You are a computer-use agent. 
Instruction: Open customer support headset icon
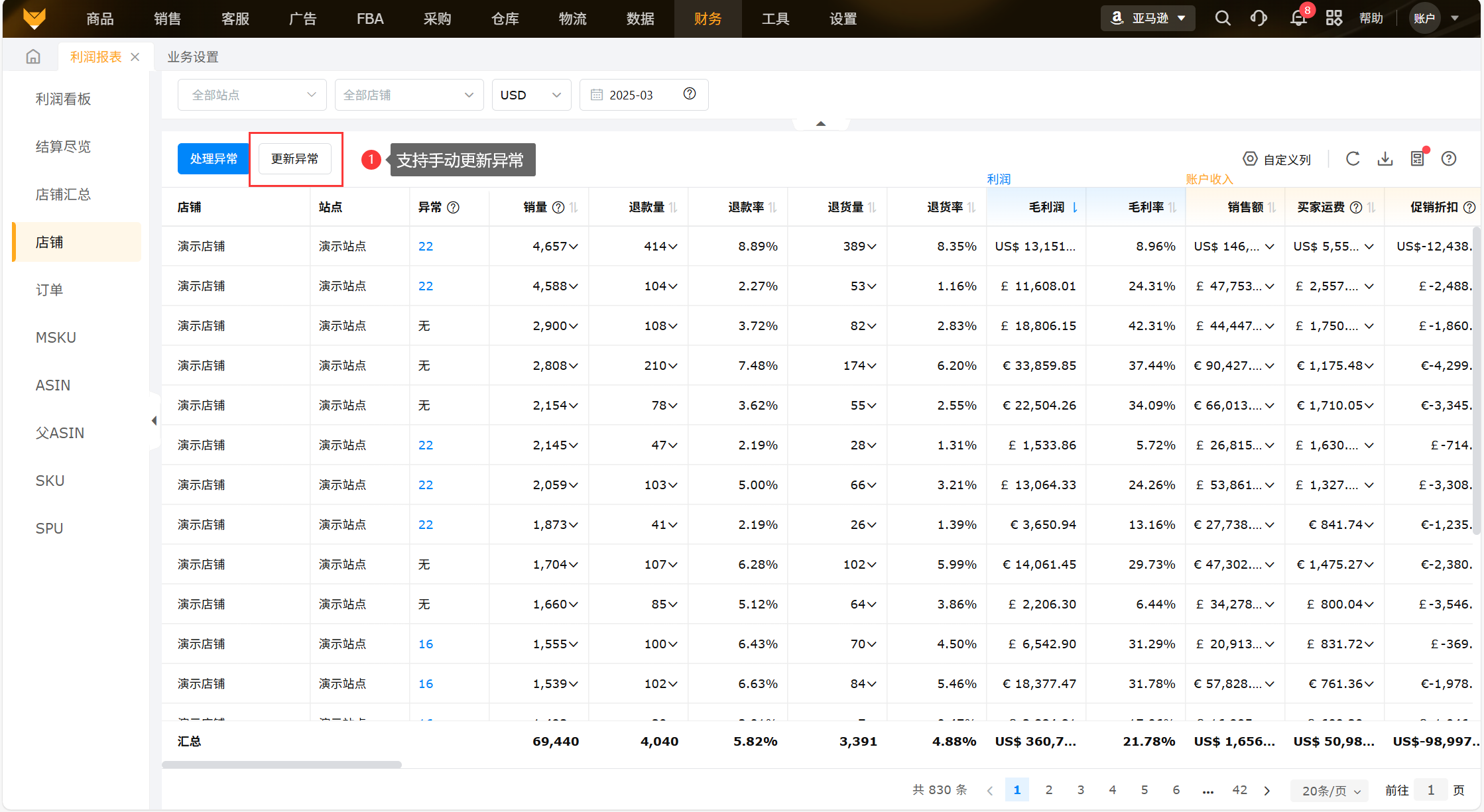(x=1259, y=19)
